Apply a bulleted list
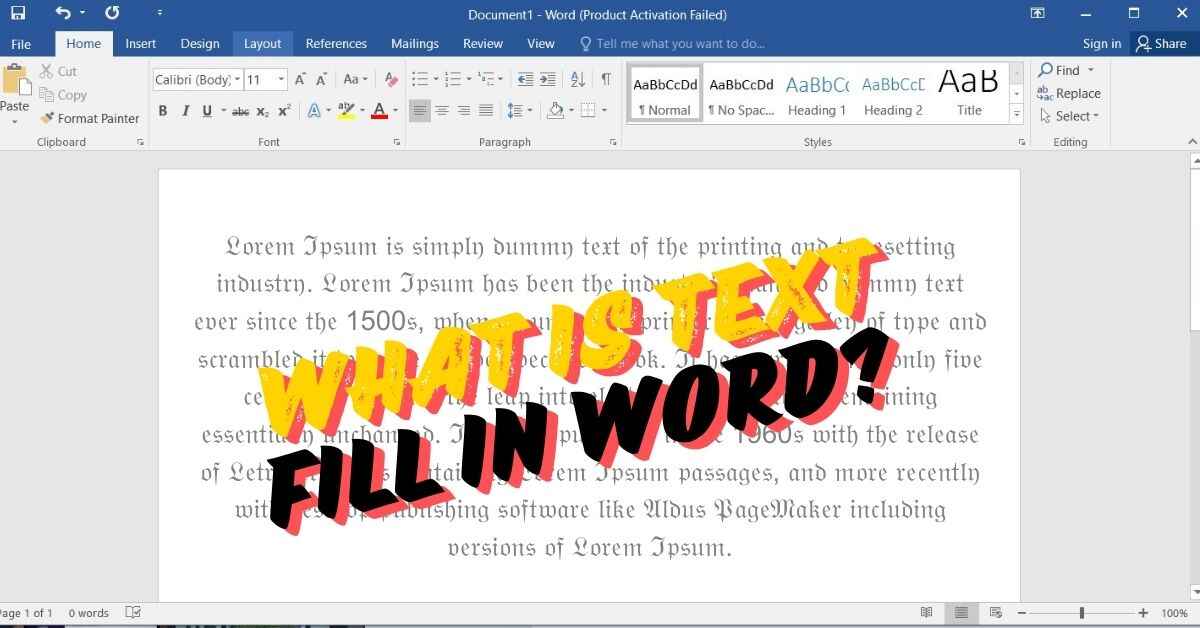Screen dimensions: 1200x628 click(x=419, y=80)
